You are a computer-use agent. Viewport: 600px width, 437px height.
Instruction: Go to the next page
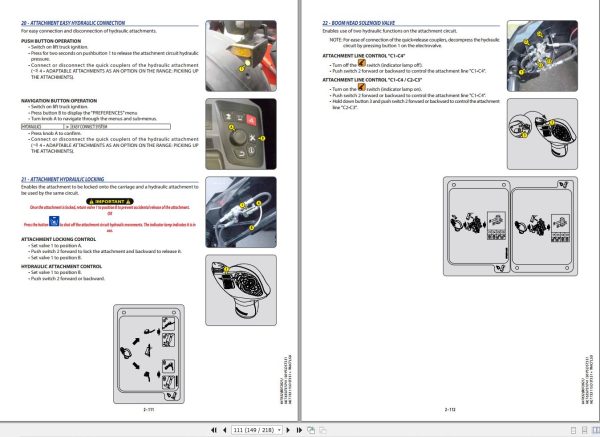288,430
